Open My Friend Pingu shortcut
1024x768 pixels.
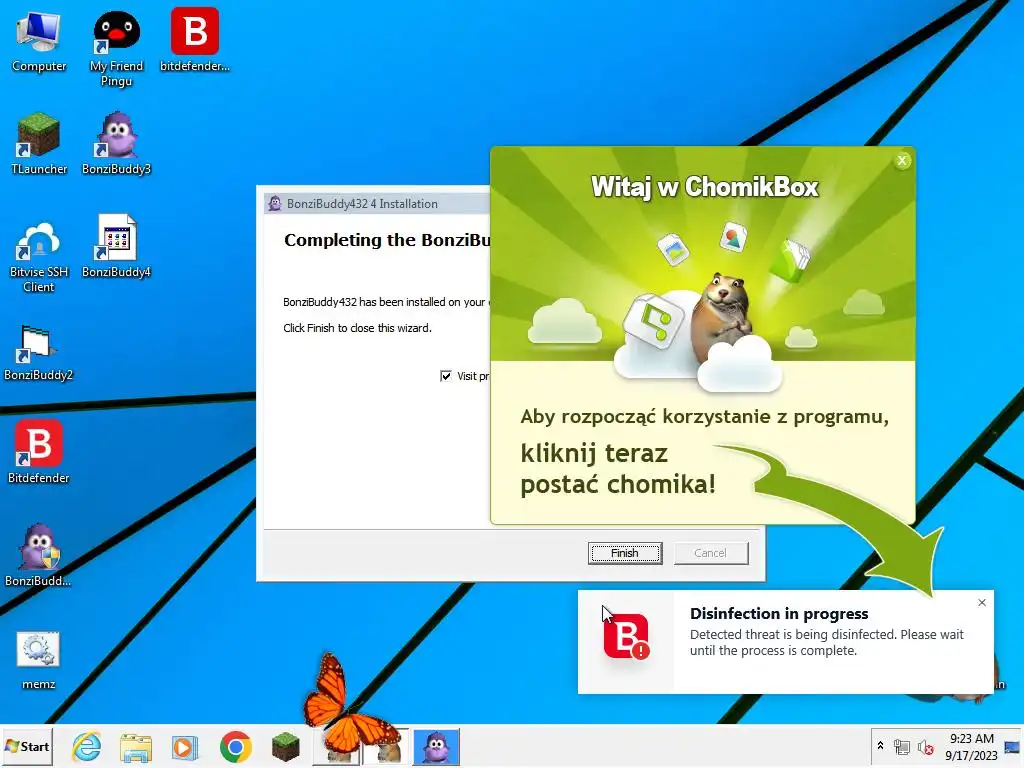click(x=116, y=49)
